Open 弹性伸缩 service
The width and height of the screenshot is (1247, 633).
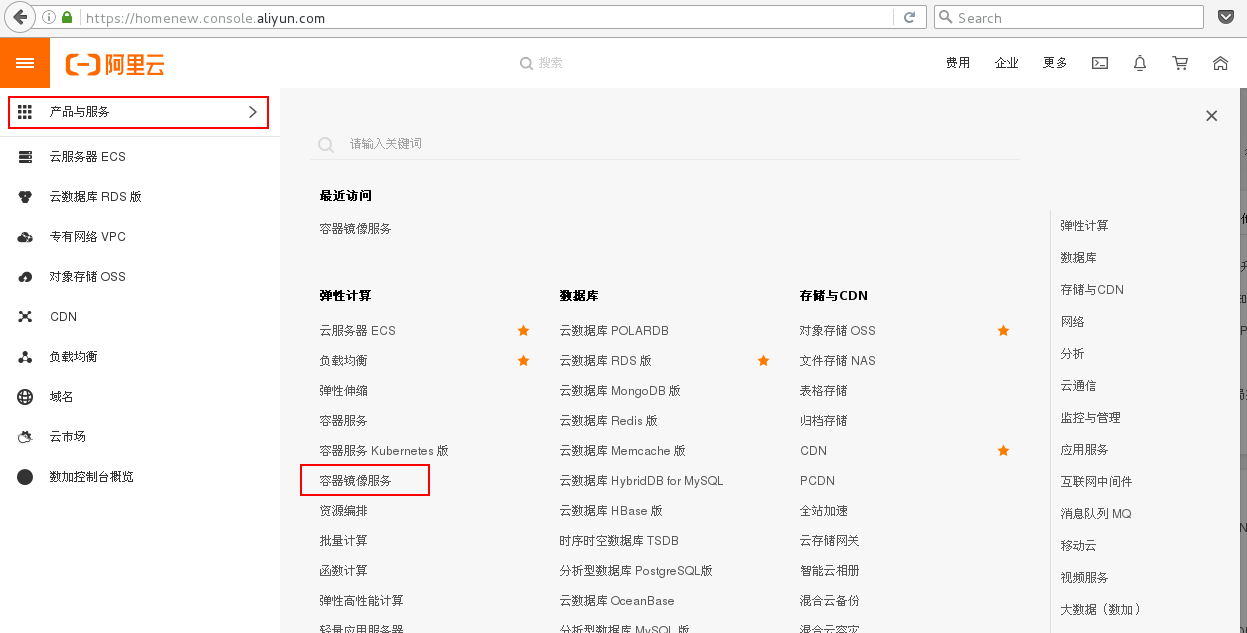pyautogui.click(x=344, y=391)
